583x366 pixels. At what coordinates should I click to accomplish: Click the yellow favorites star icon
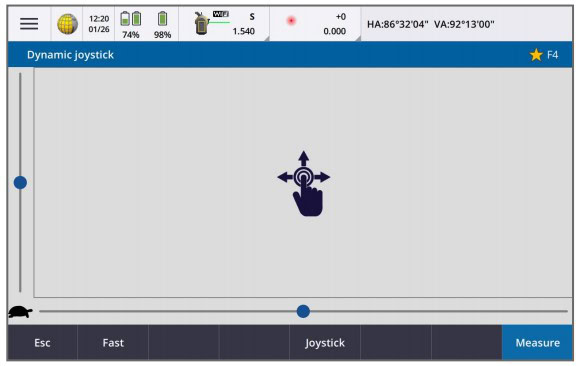point(536,55)
